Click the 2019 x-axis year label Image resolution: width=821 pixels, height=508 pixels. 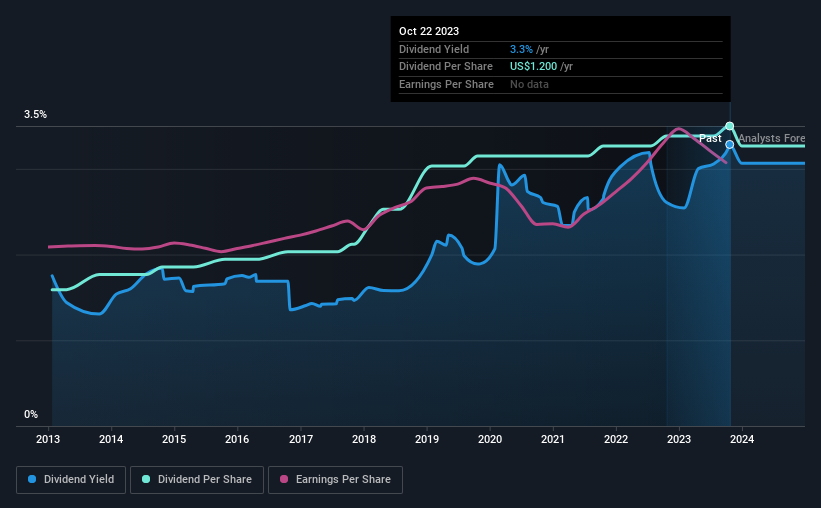coord(427,439)
